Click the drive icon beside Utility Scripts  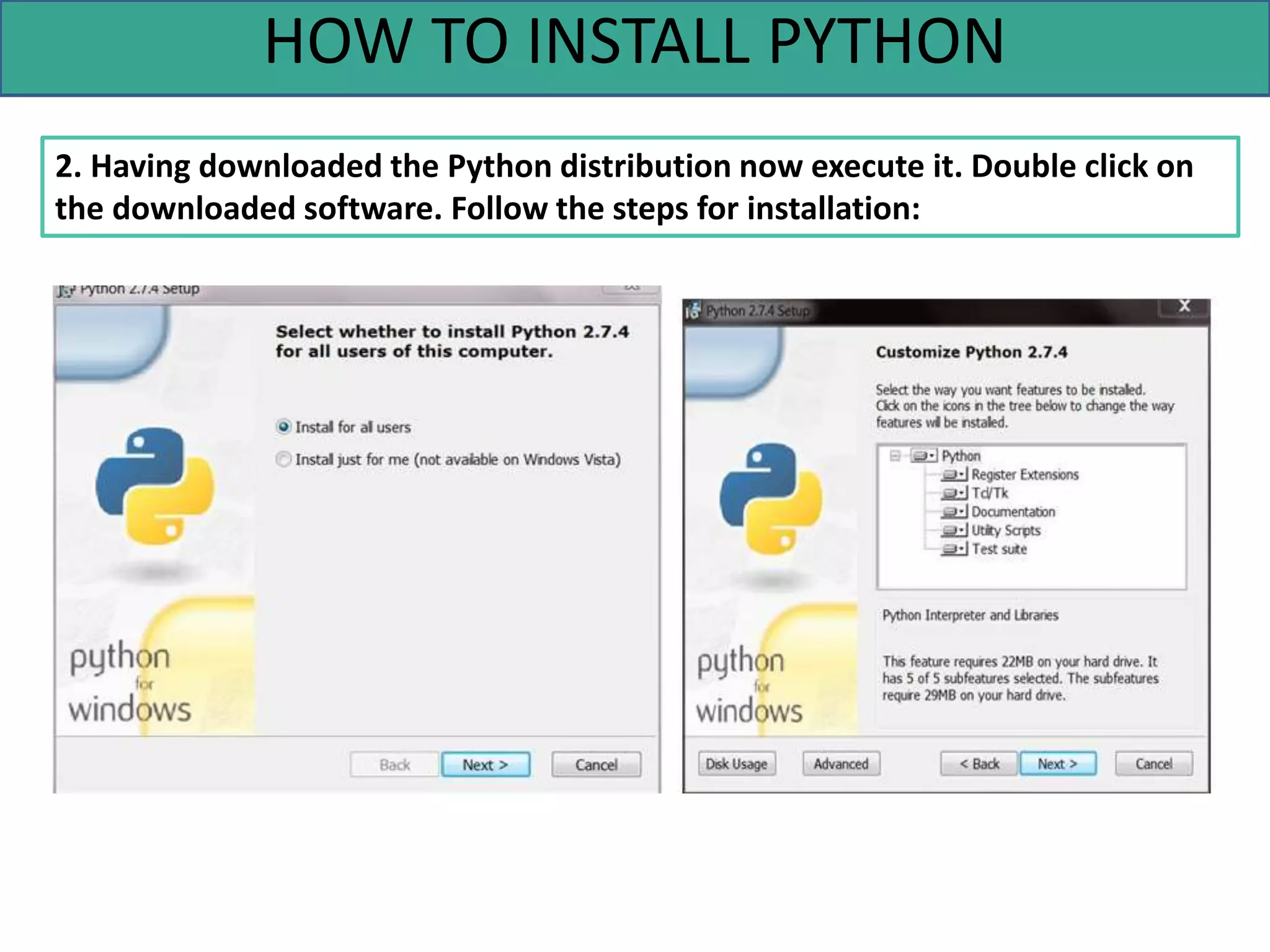[x=953, y=531]
